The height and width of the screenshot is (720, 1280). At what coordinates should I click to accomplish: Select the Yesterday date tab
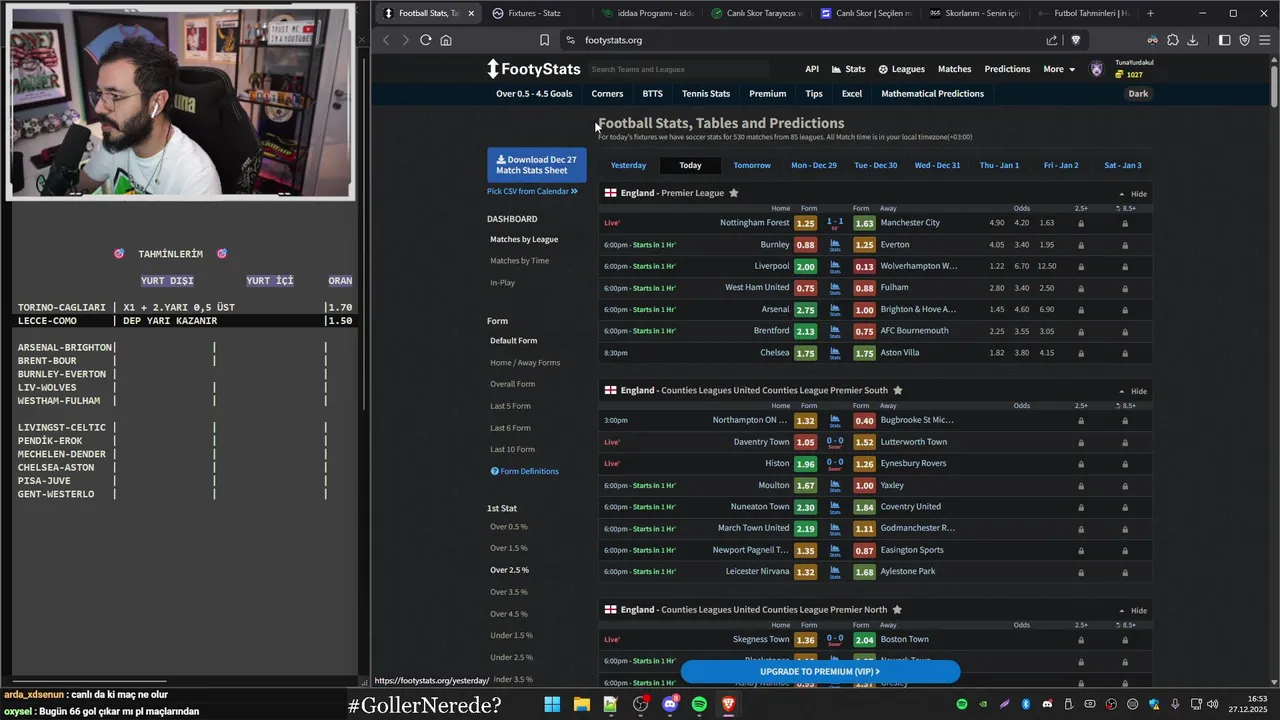point(628,165)
